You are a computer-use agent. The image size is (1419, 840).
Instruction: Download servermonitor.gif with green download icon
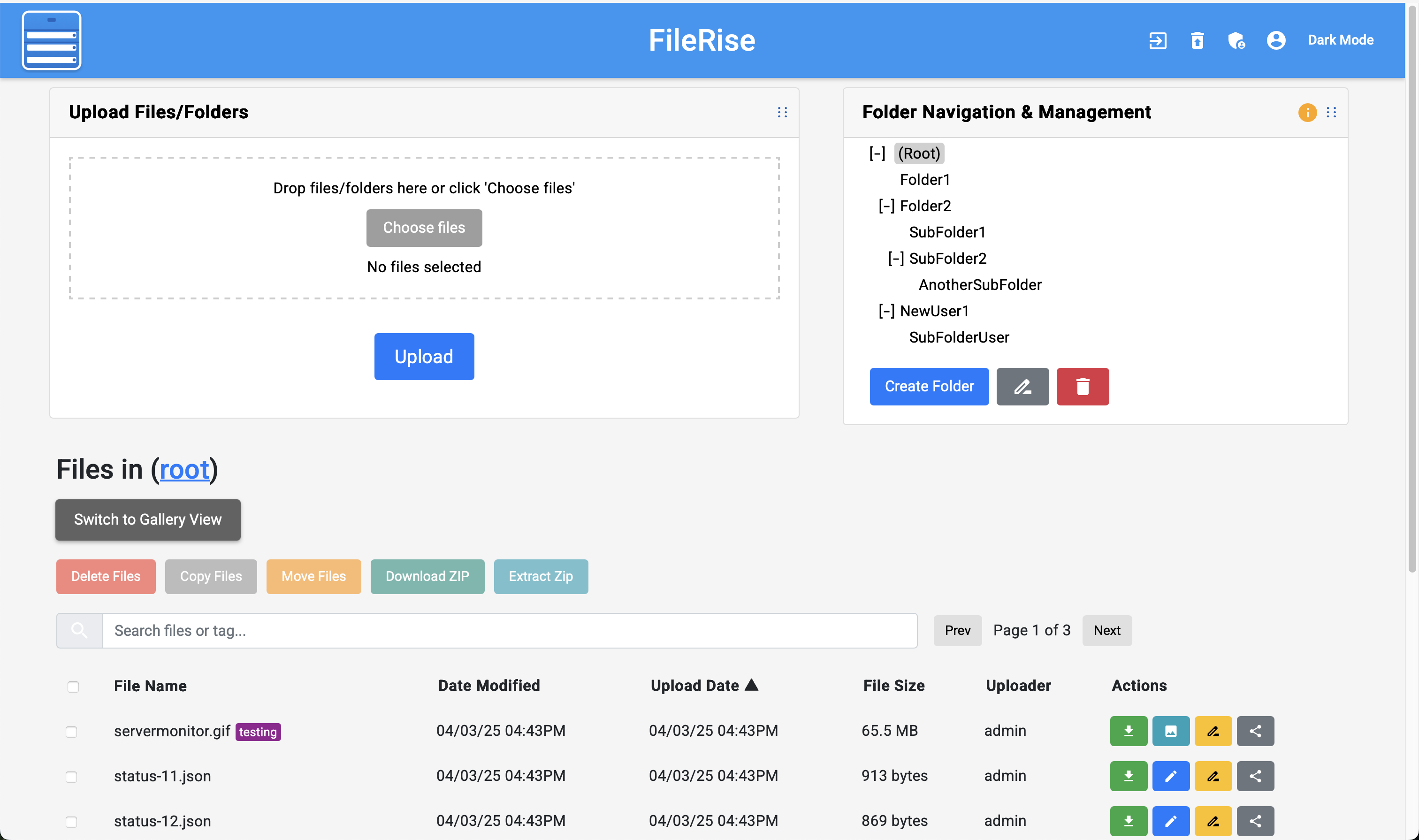coord(1128,731)
